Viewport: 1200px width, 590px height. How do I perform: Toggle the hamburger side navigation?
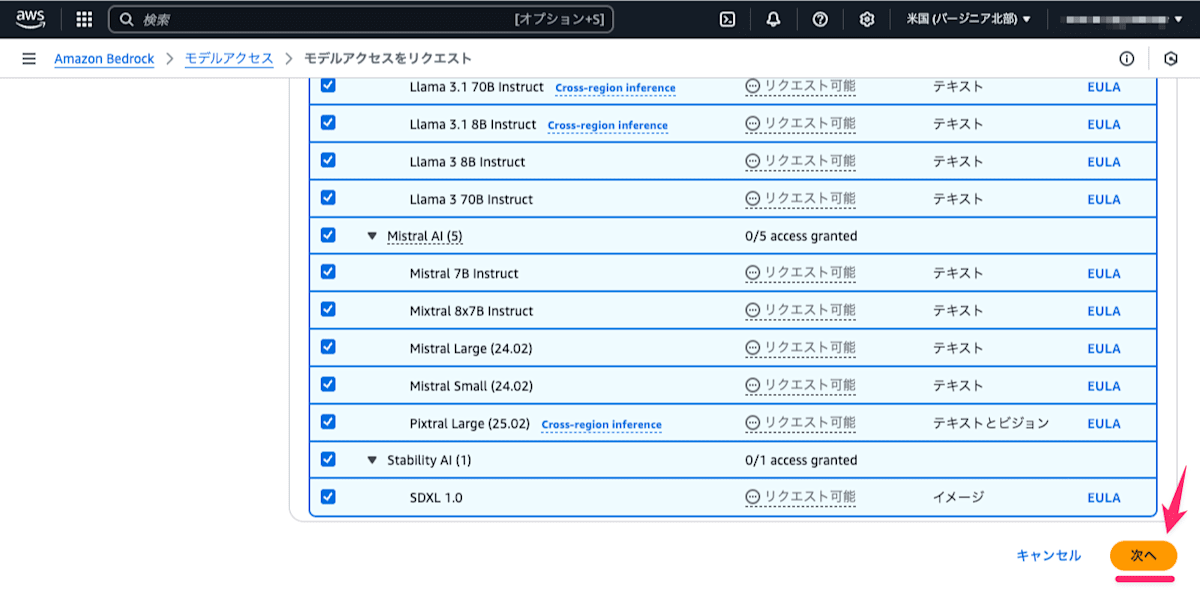(29, 59)
